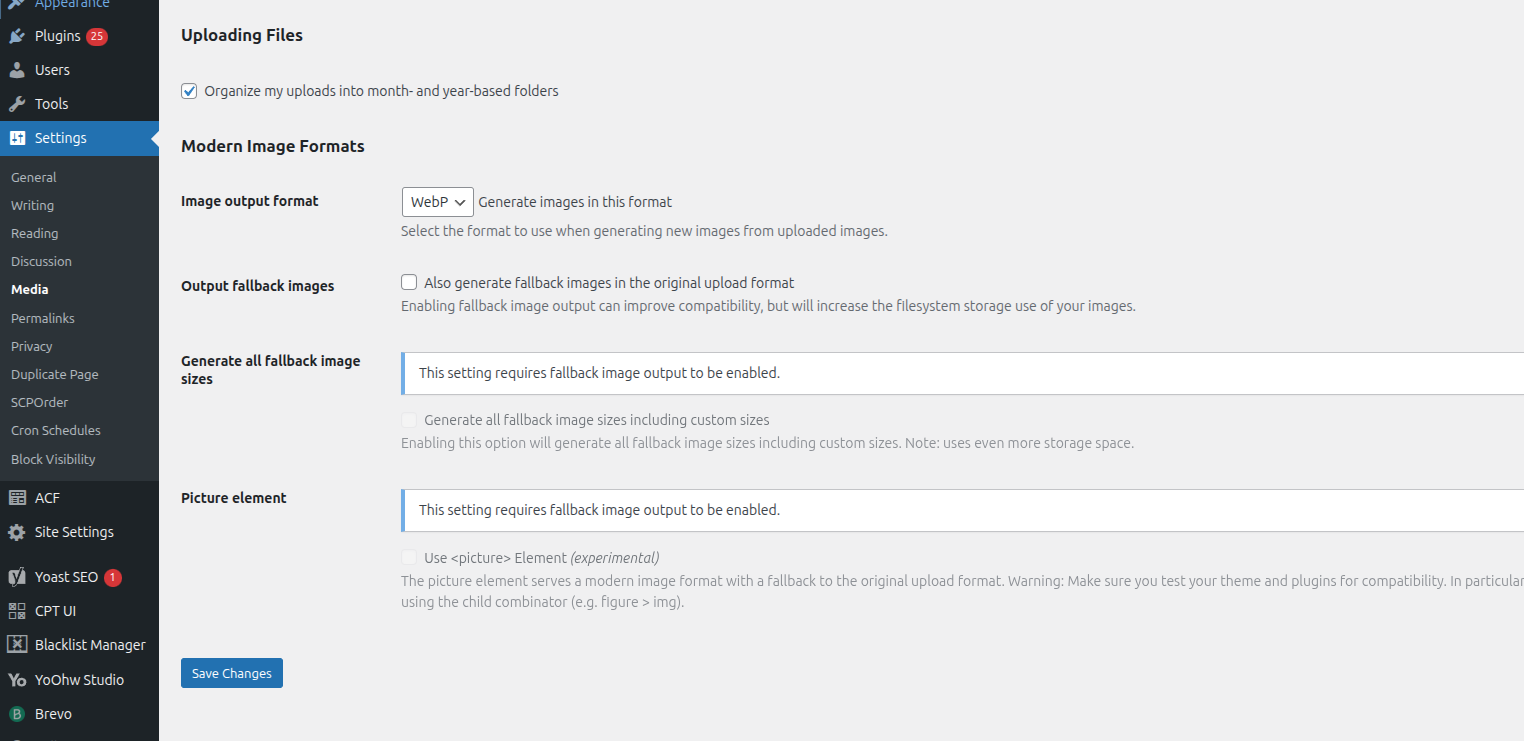This screenshot has height=741, width=1524.
Task: Enable fallback images in original upload format
Action: [x=409, y=283]
